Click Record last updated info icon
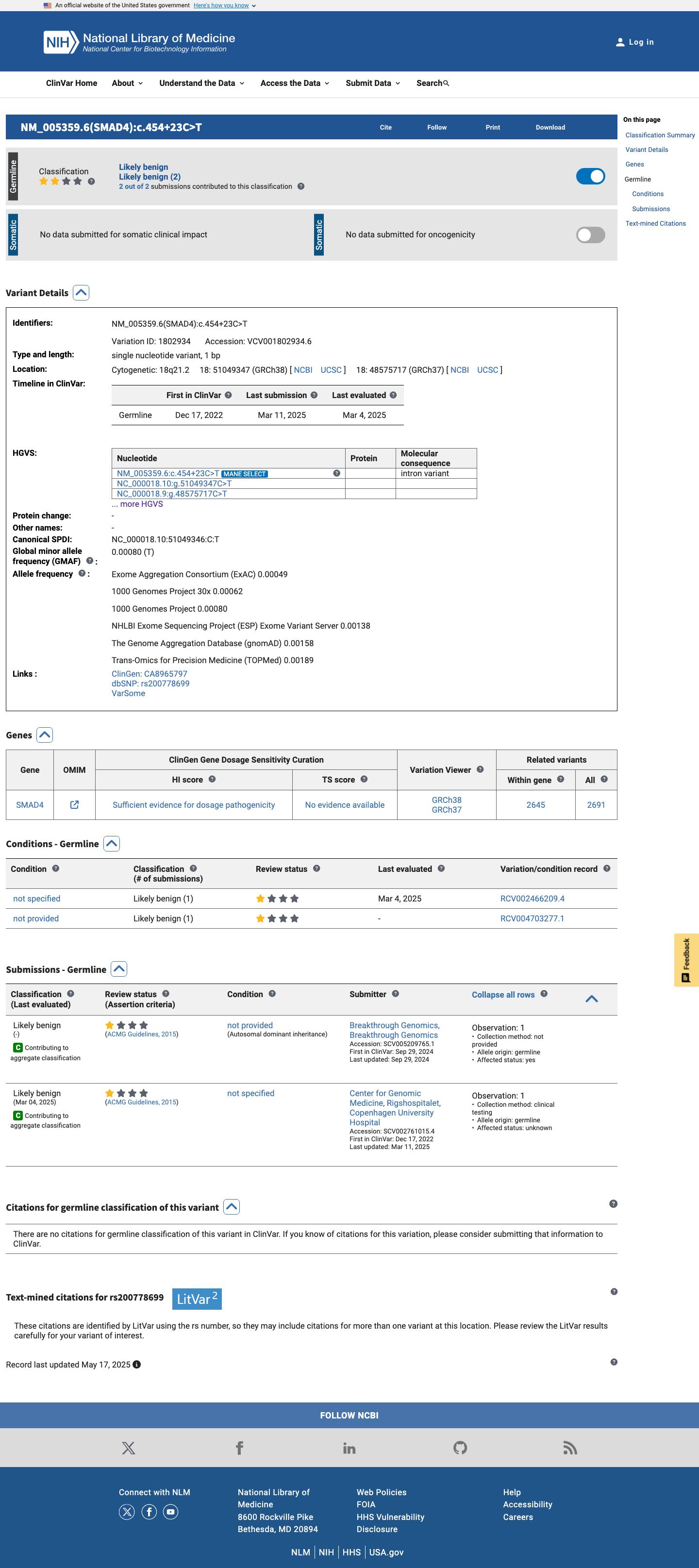The width and height of the screenshot is (699, 1568). coord(137,1365)
